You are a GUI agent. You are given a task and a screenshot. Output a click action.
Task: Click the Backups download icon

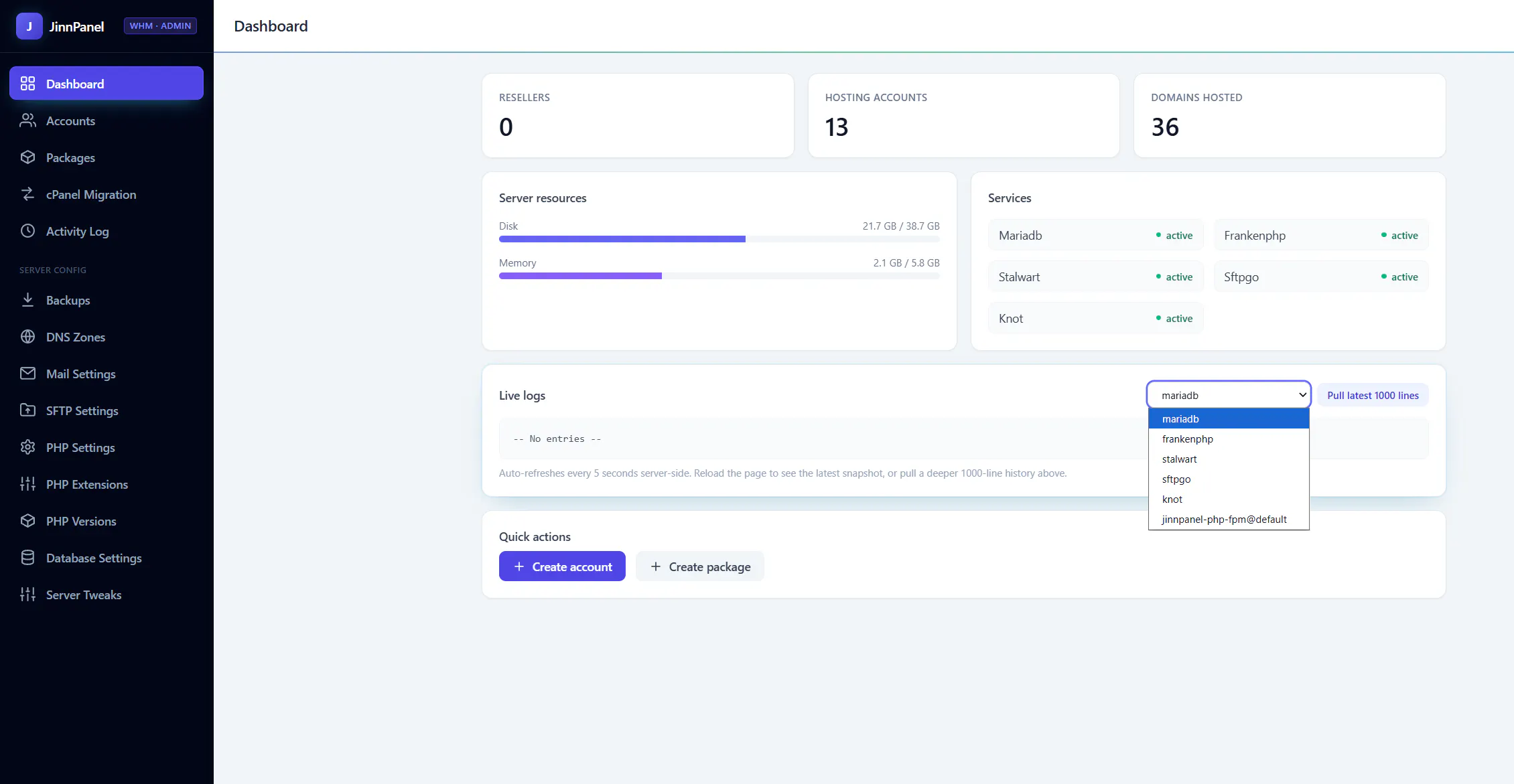click(27, 300)
